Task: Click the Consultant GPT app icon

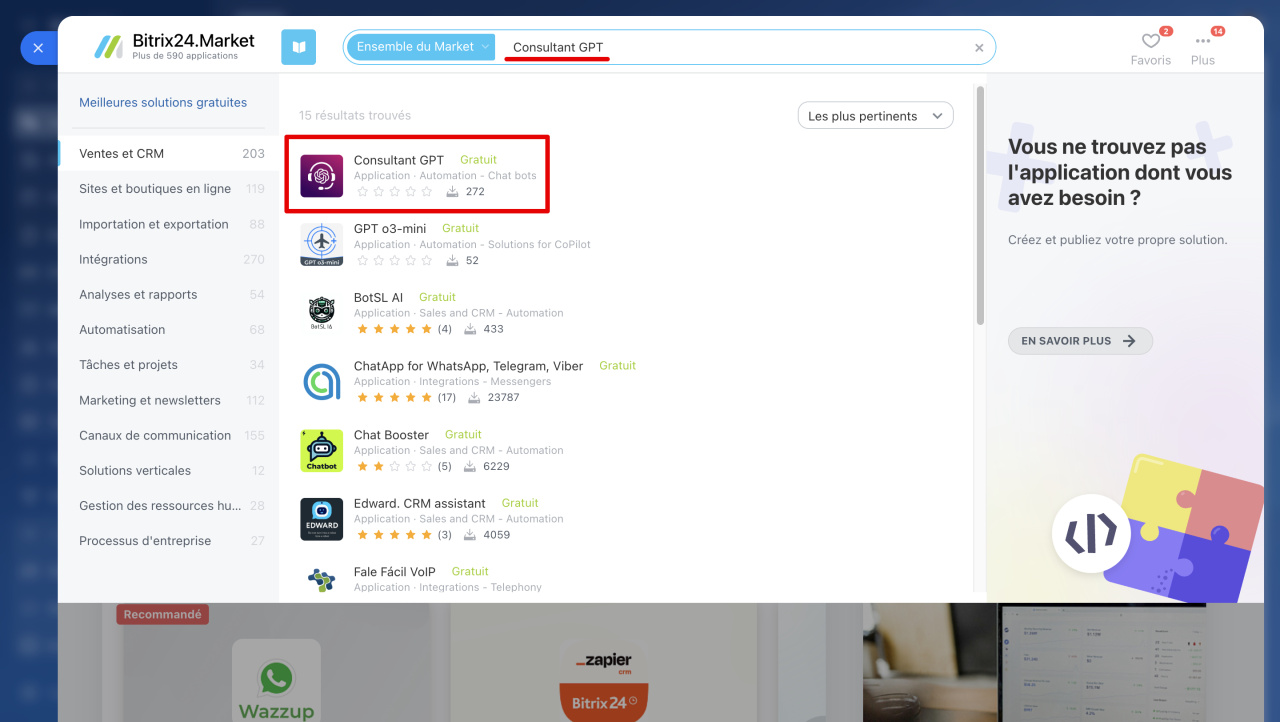Action: tap(322, 176)
